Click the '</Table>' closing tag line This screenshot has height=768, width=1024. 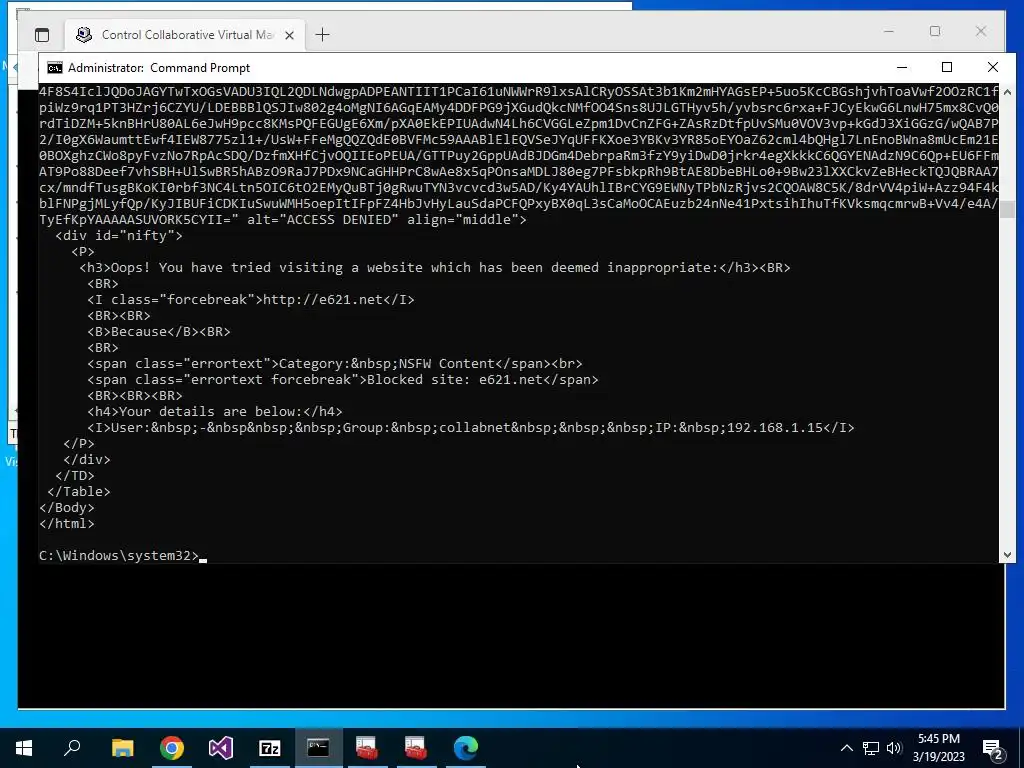79,492
